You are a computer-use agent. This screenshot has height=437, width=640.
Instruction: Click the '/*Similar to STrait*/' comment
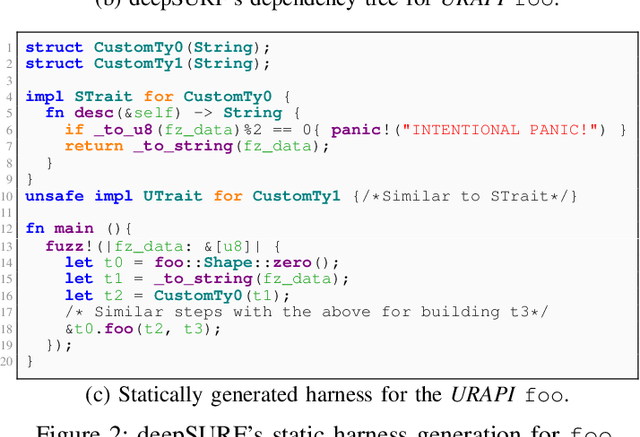465,196
